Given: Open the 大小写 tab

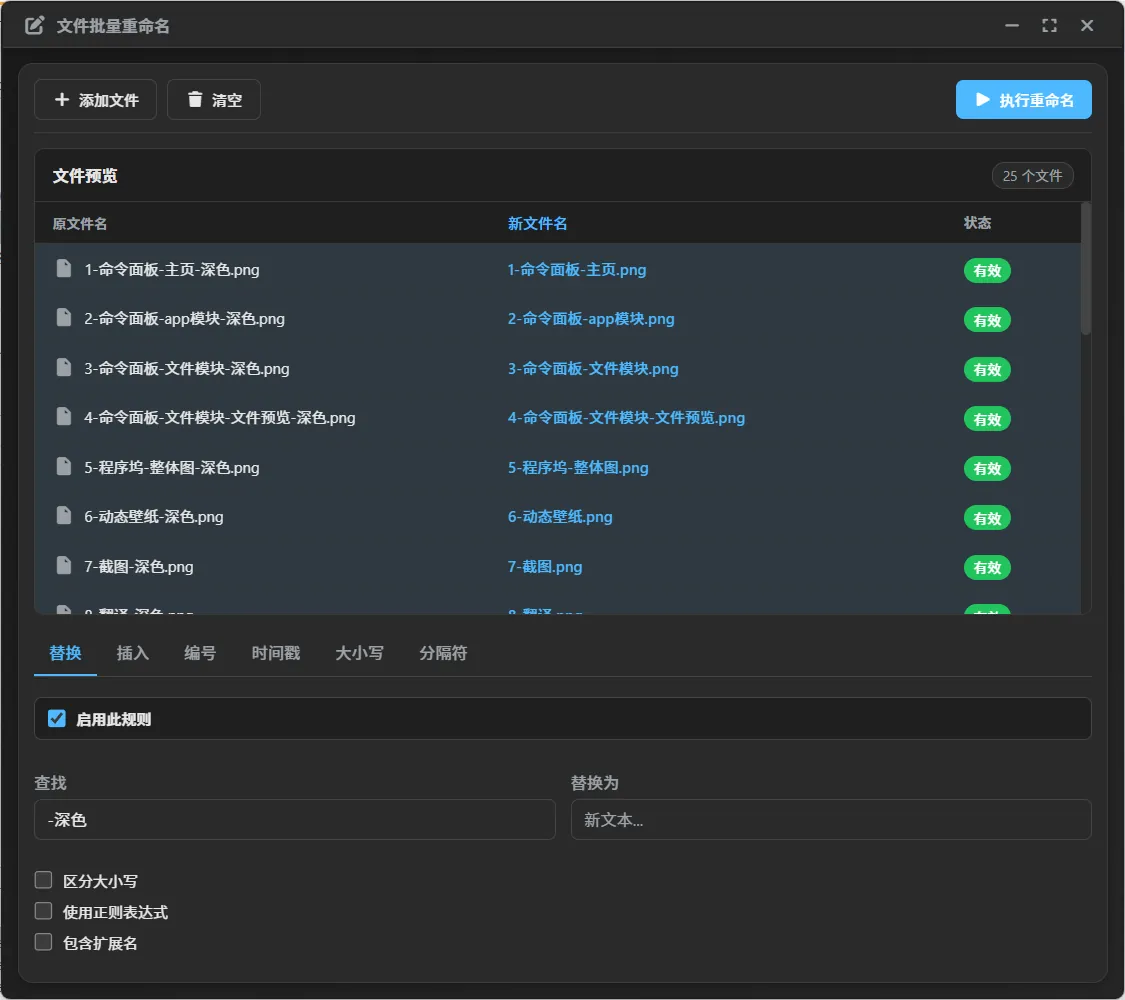Looking at the screenshot, I should [x=359, y=653].
